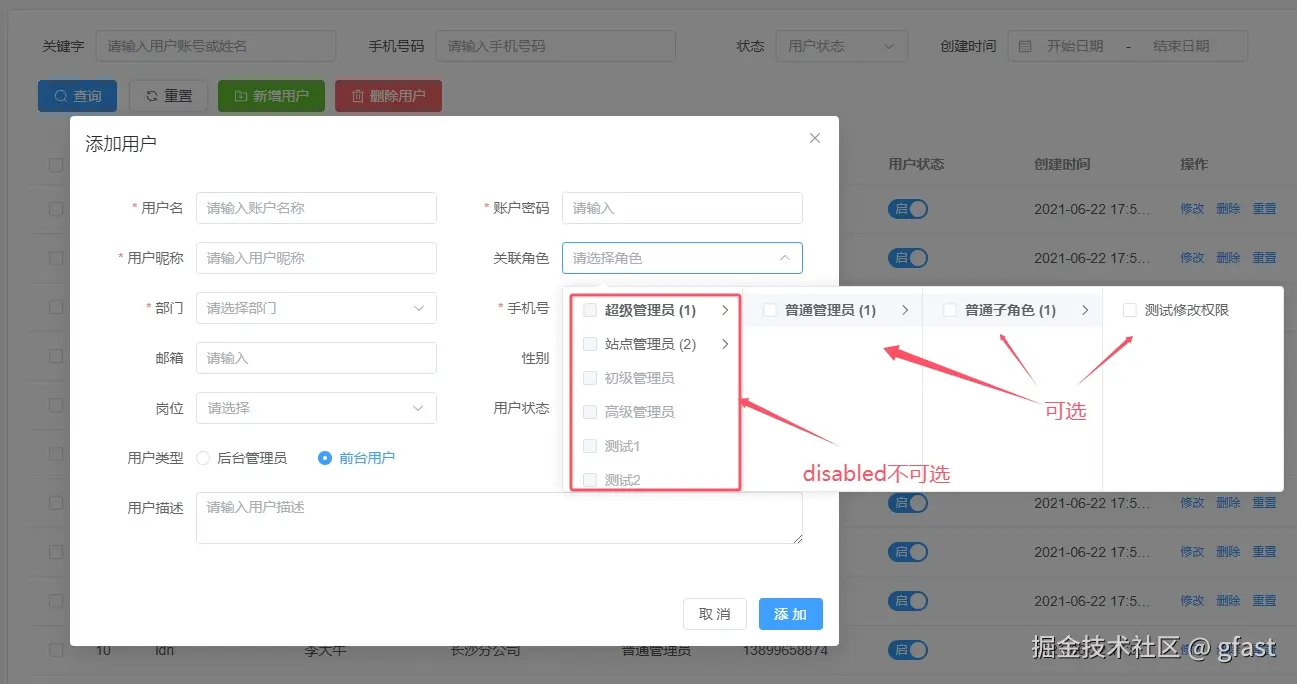Click 长沙分公司 cell in table
1297x684 pixels.
pyautogui.click(x=486, y=650)
